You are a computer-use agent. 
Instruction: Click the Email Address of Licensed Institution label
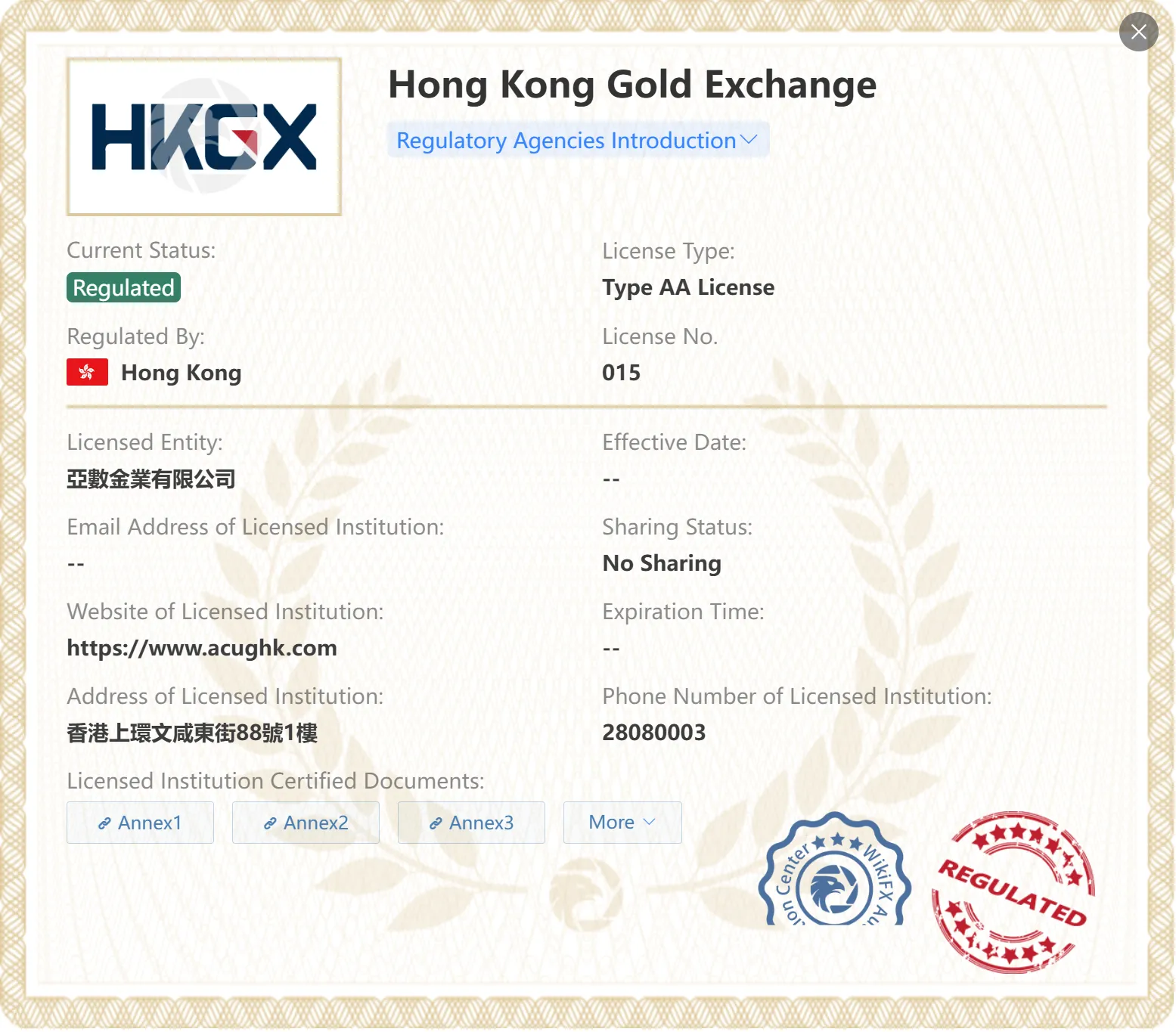pos(256,527)
